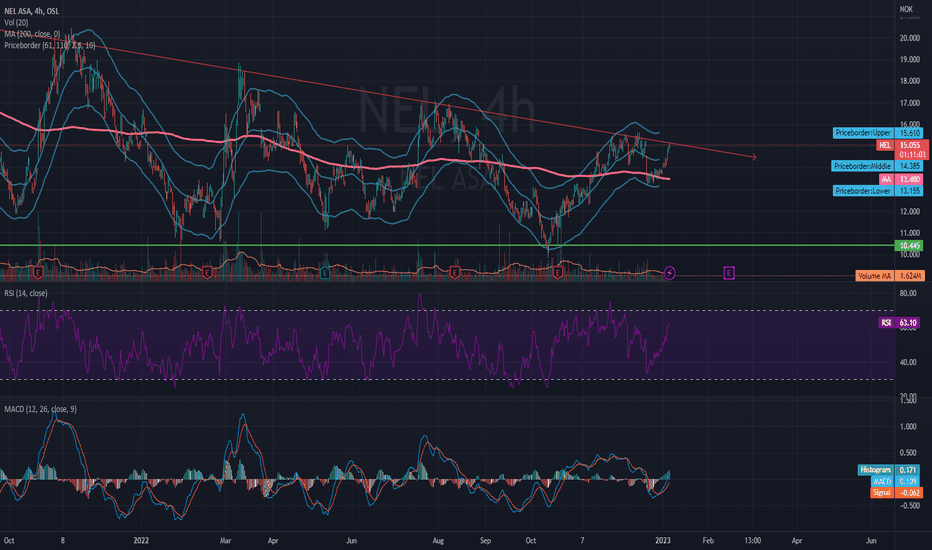Click the blue MACD value label
Screen dimensions: 932x550
895,481
